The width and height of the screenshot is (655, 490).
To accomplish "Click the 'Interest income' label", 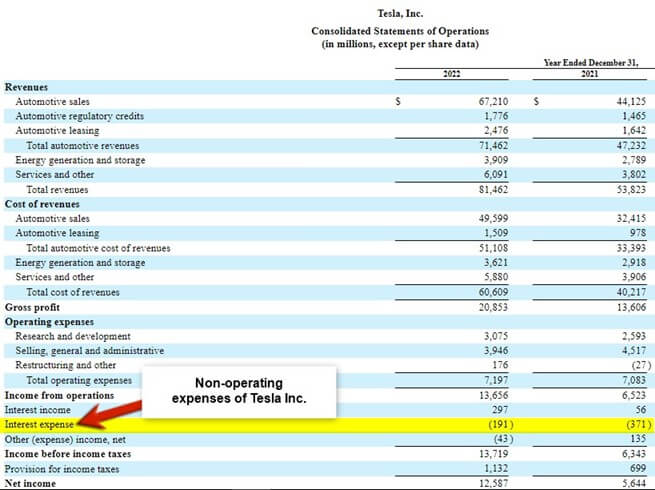I will 38,410.
